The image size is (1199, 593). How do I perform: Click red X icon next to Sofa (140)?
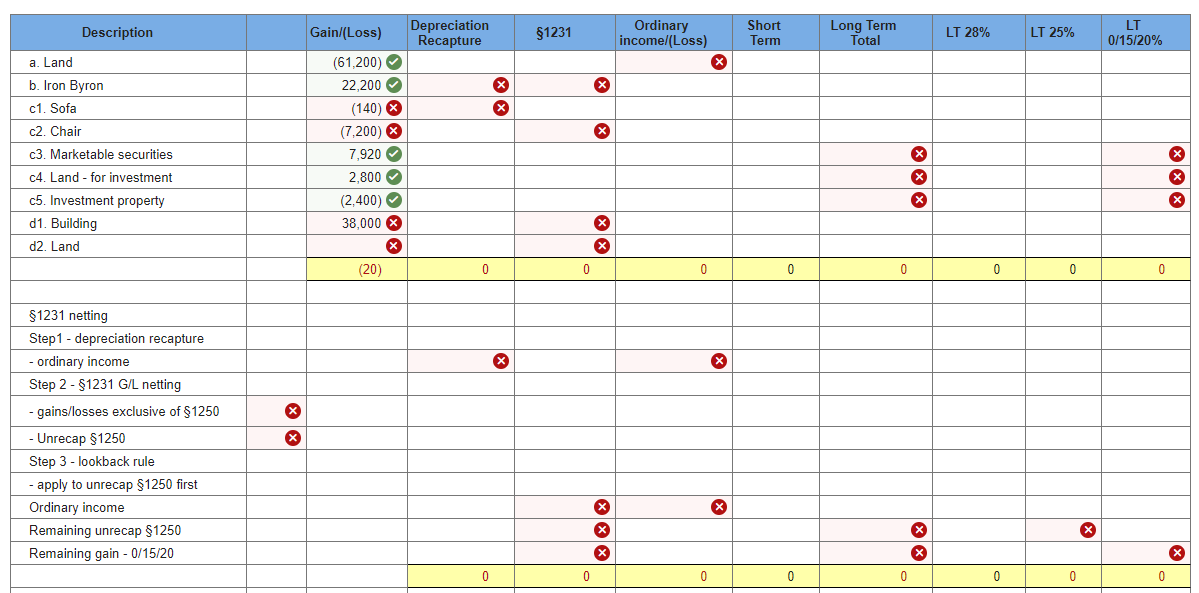coord(394,108)
